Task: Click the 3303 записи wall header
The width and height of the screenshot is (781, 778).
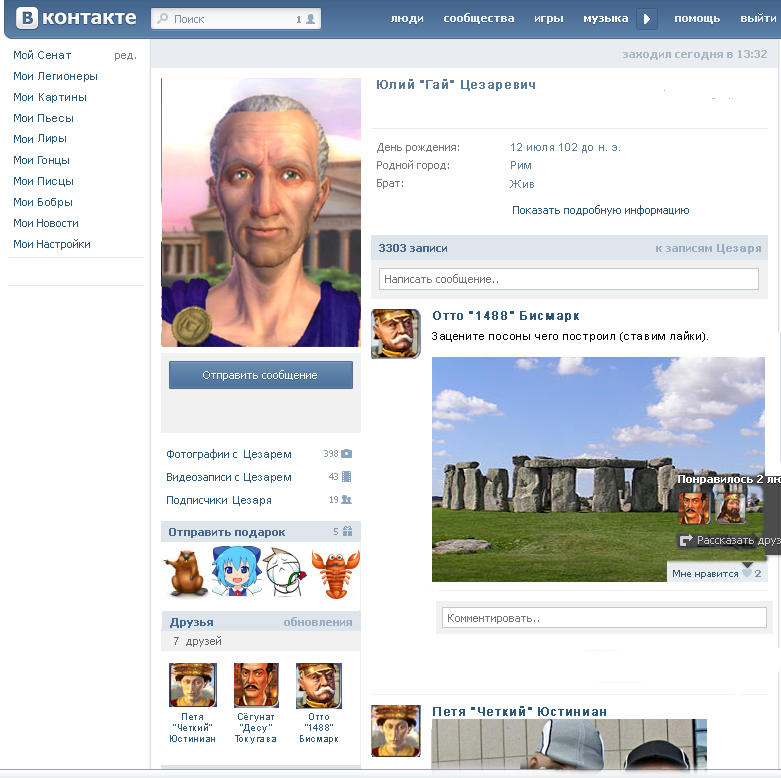Action: point(412,248)
